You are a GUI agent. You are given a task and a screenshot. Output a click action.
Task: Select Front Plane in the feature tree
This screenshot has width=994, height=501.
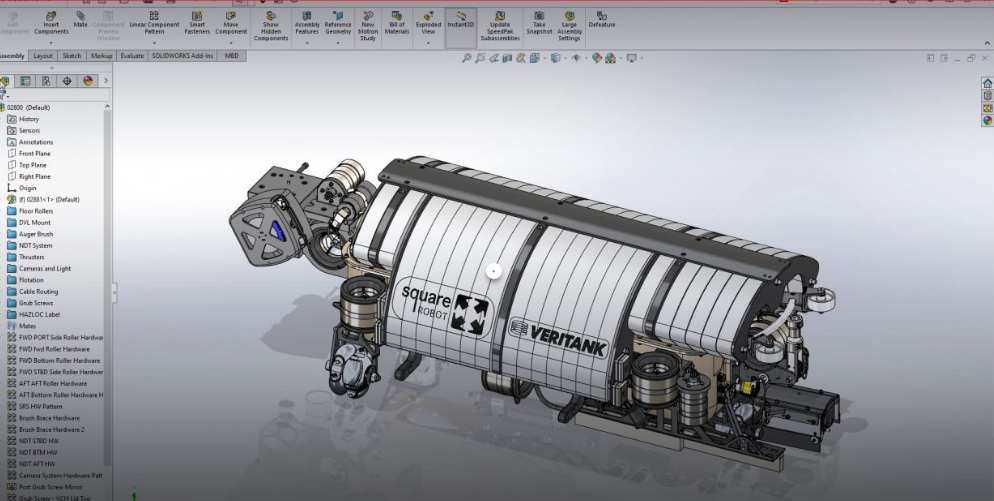click(x=34, y=153)
